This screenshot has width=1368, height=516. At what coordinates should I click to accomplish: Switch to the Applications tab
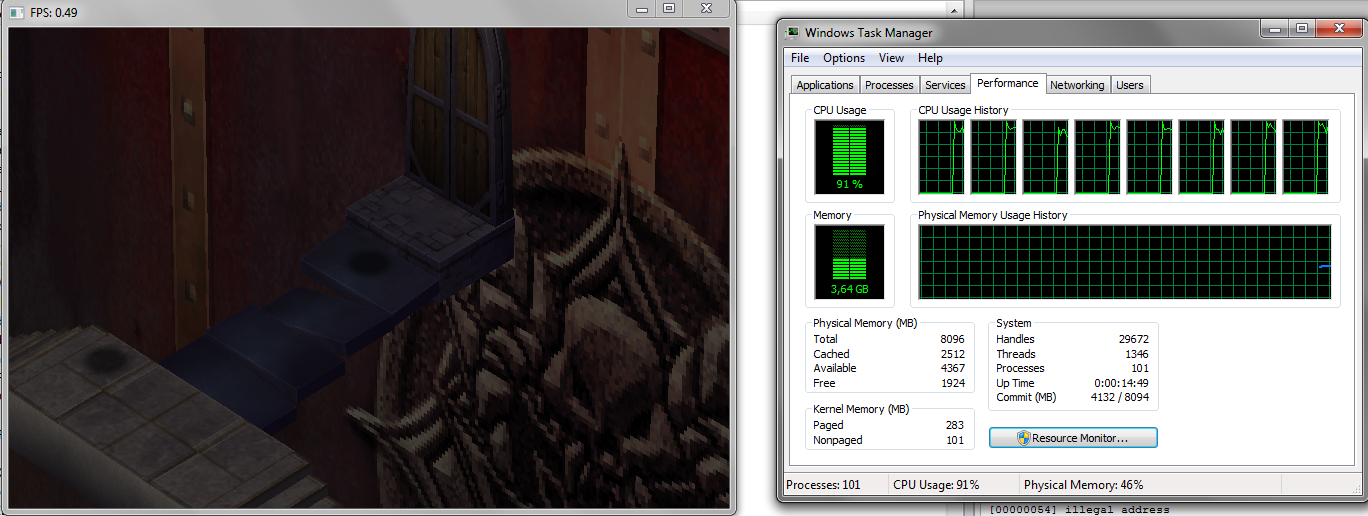pyautogui.click(x=825, y=85)
